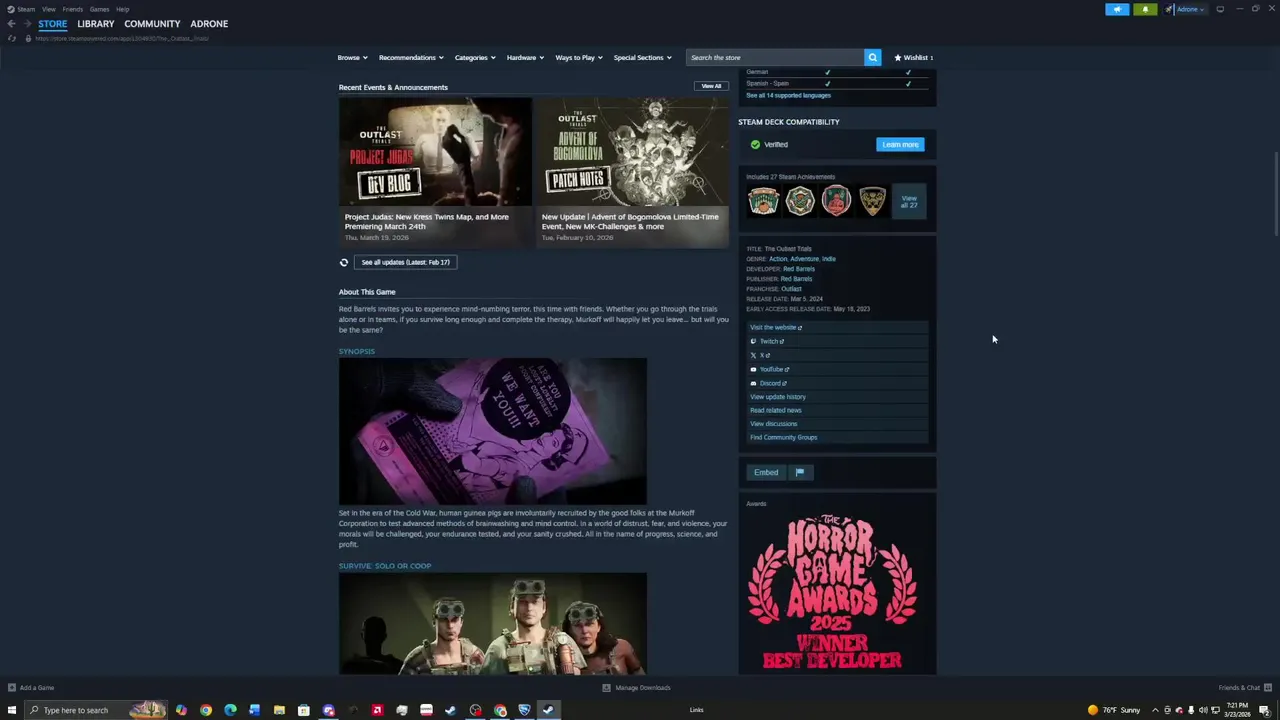This screenshot has width=1280, height=720.
Task: Switch to the STORE tab
Action: 53,24
